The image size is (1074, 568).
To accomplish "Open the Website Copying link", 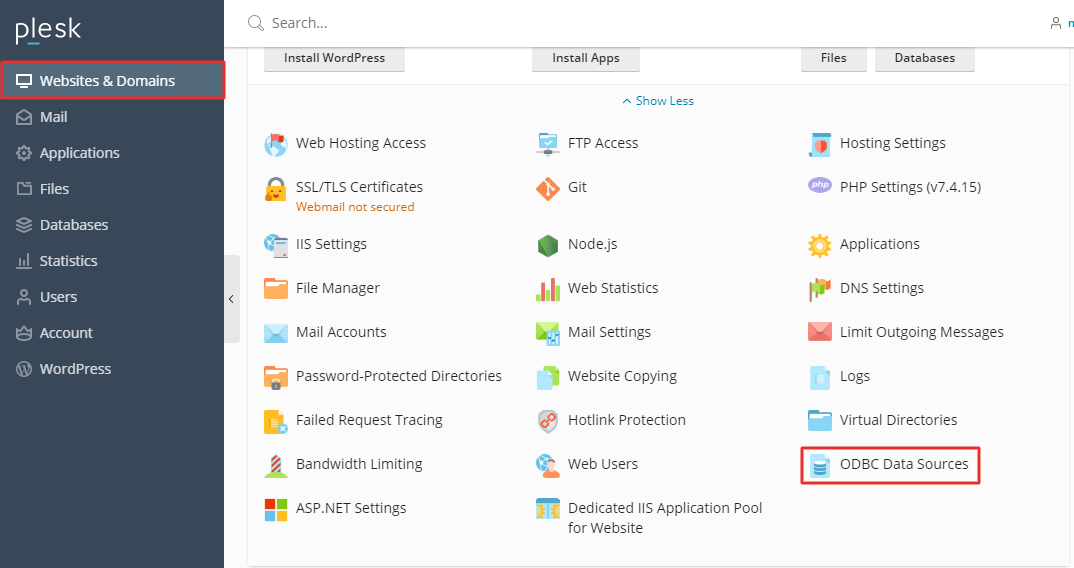I will (622, 376).
